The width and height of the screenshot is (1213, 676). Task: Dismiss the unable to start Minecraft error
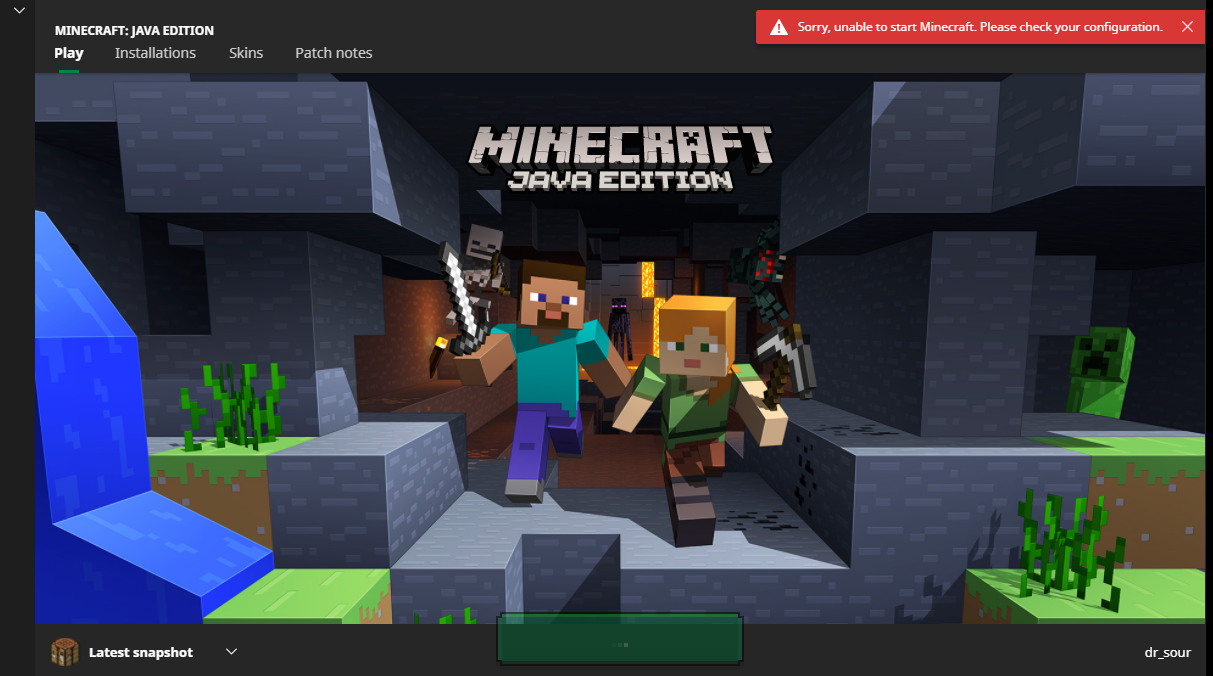1187,27
